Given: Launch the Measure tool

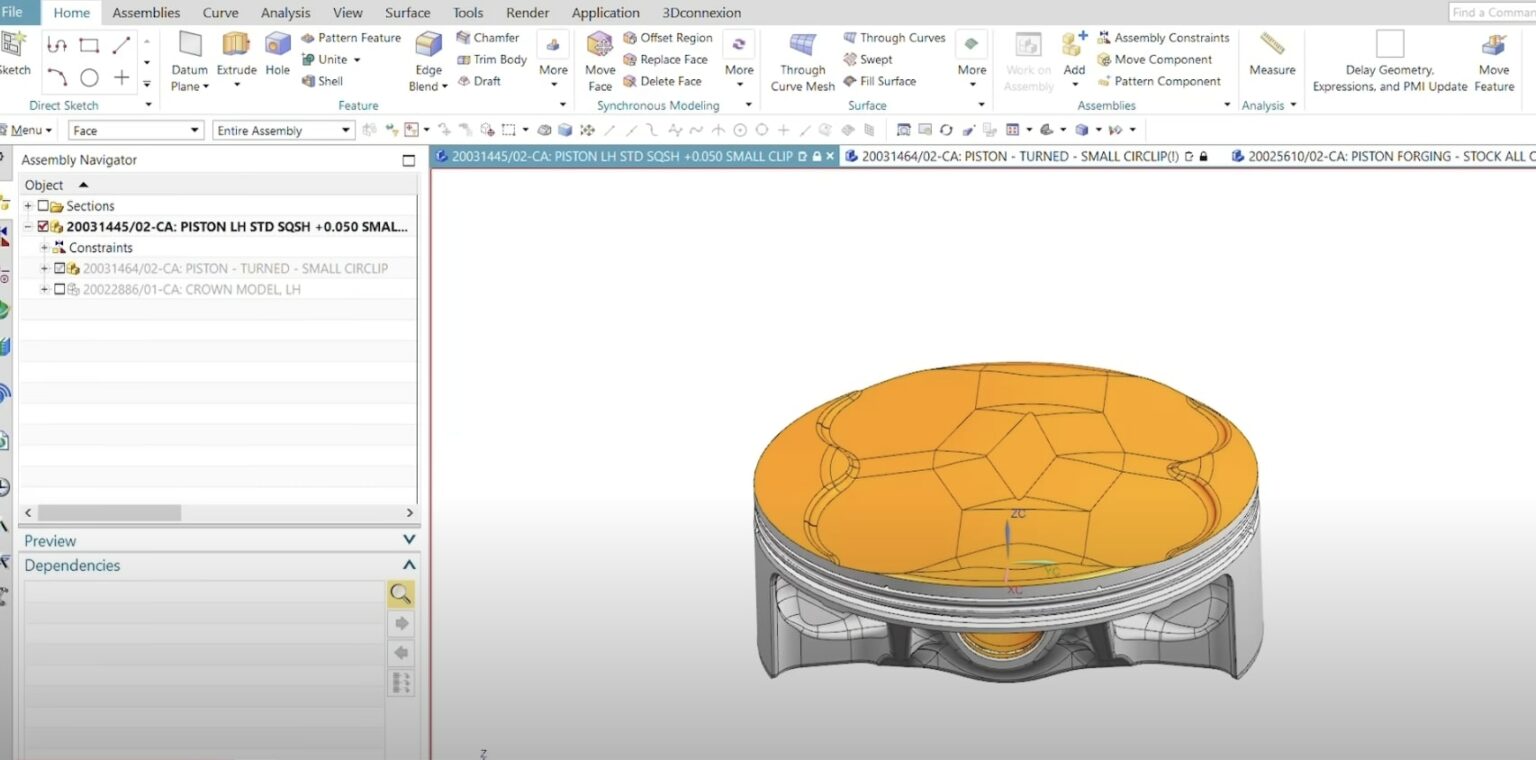Looking at the screenshot, I should pos(1272,45).
